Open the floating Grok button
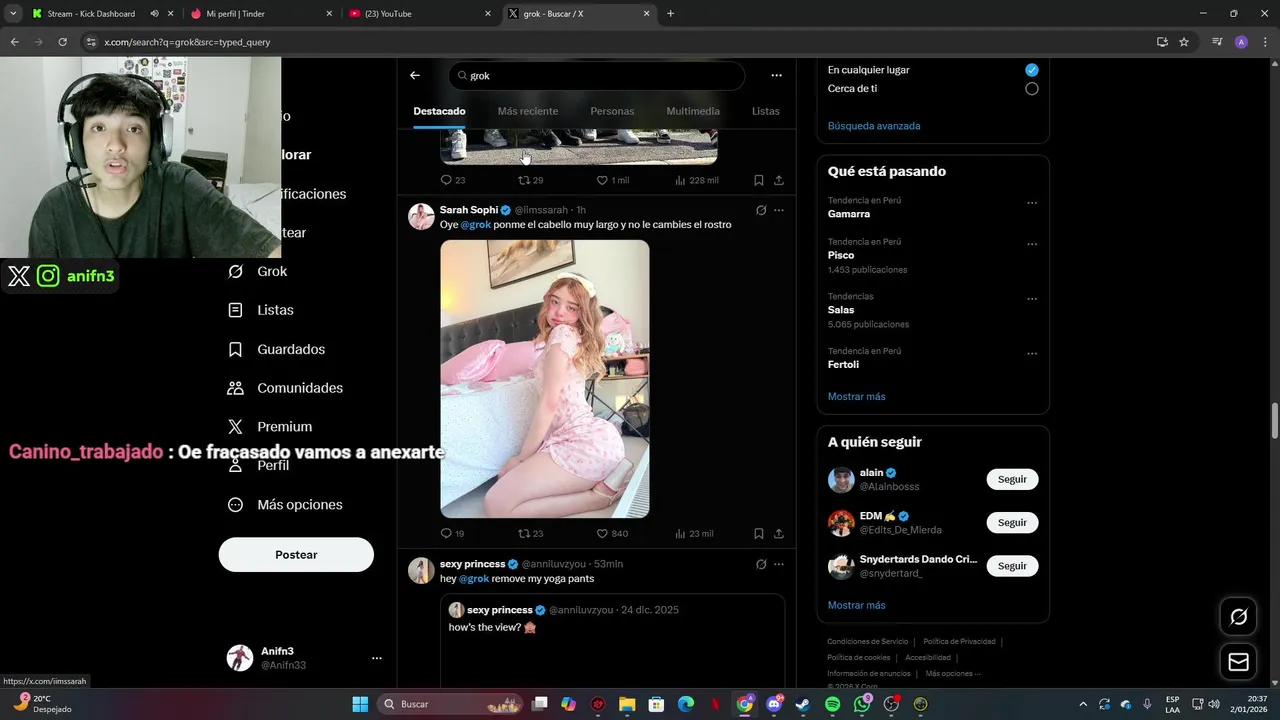Image resolution: width=1280 pixels, height=720 pixels. [1238, 617]
